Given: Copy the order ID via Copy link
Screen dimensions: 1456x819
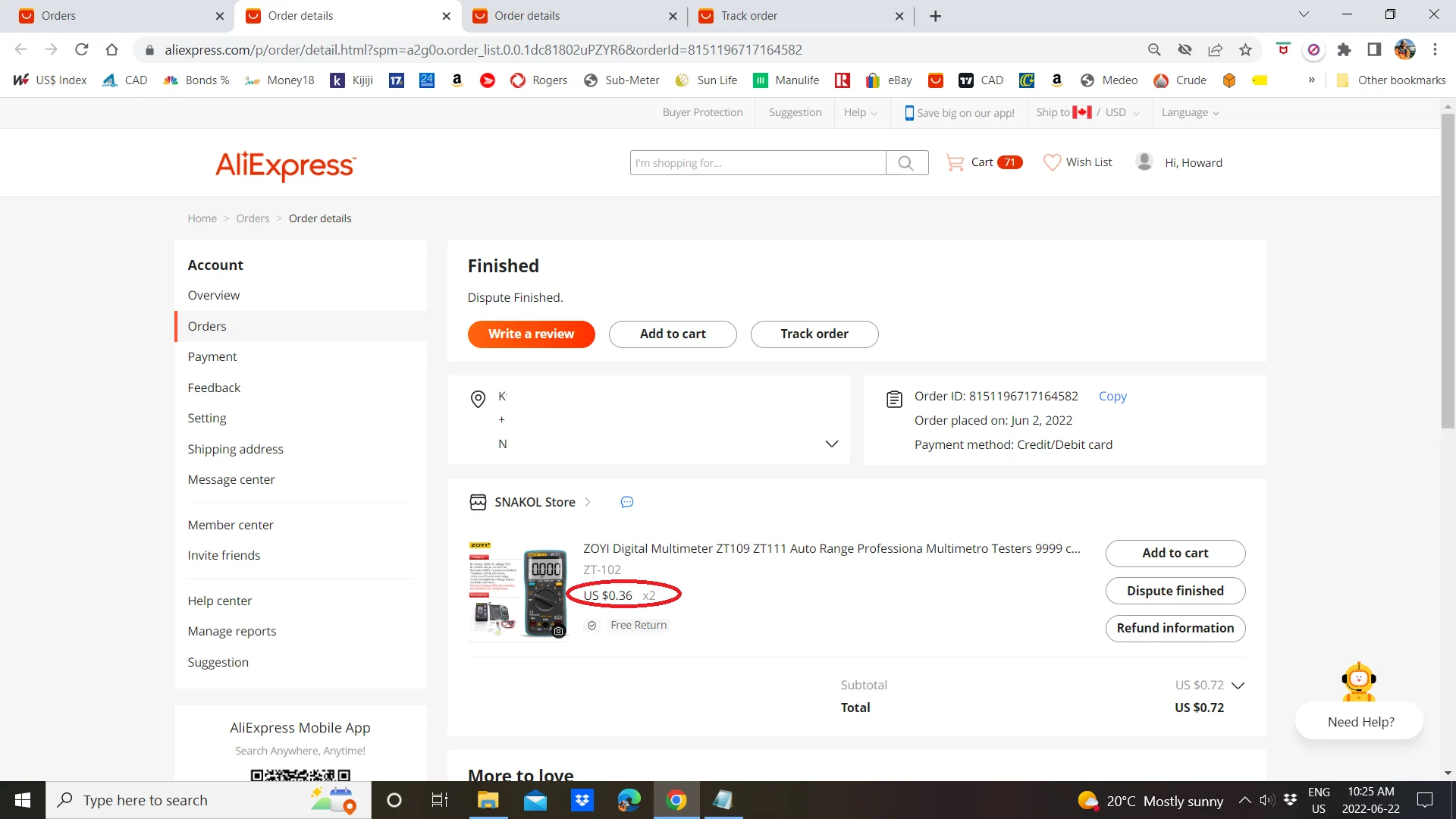Looking at the screenshot, I should 1112,397.
